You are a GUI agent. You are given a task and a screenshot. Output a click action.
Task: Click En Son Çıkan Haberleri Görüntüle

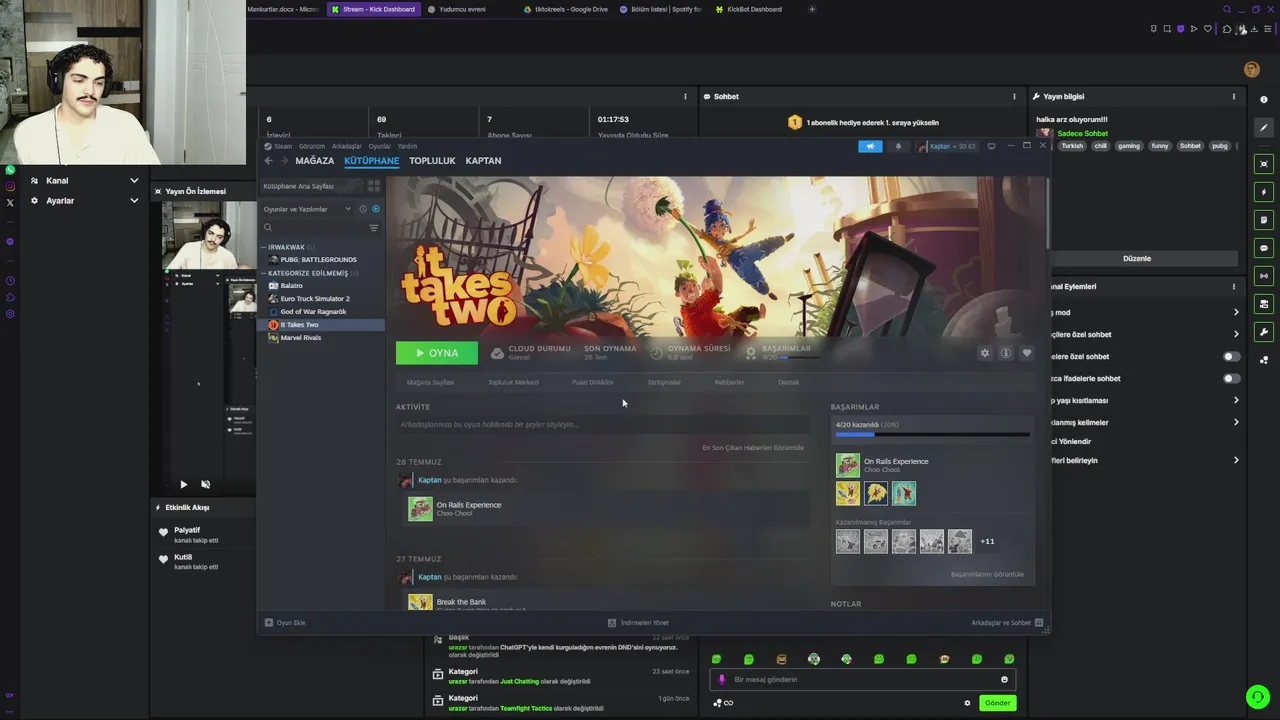point(753,448)
